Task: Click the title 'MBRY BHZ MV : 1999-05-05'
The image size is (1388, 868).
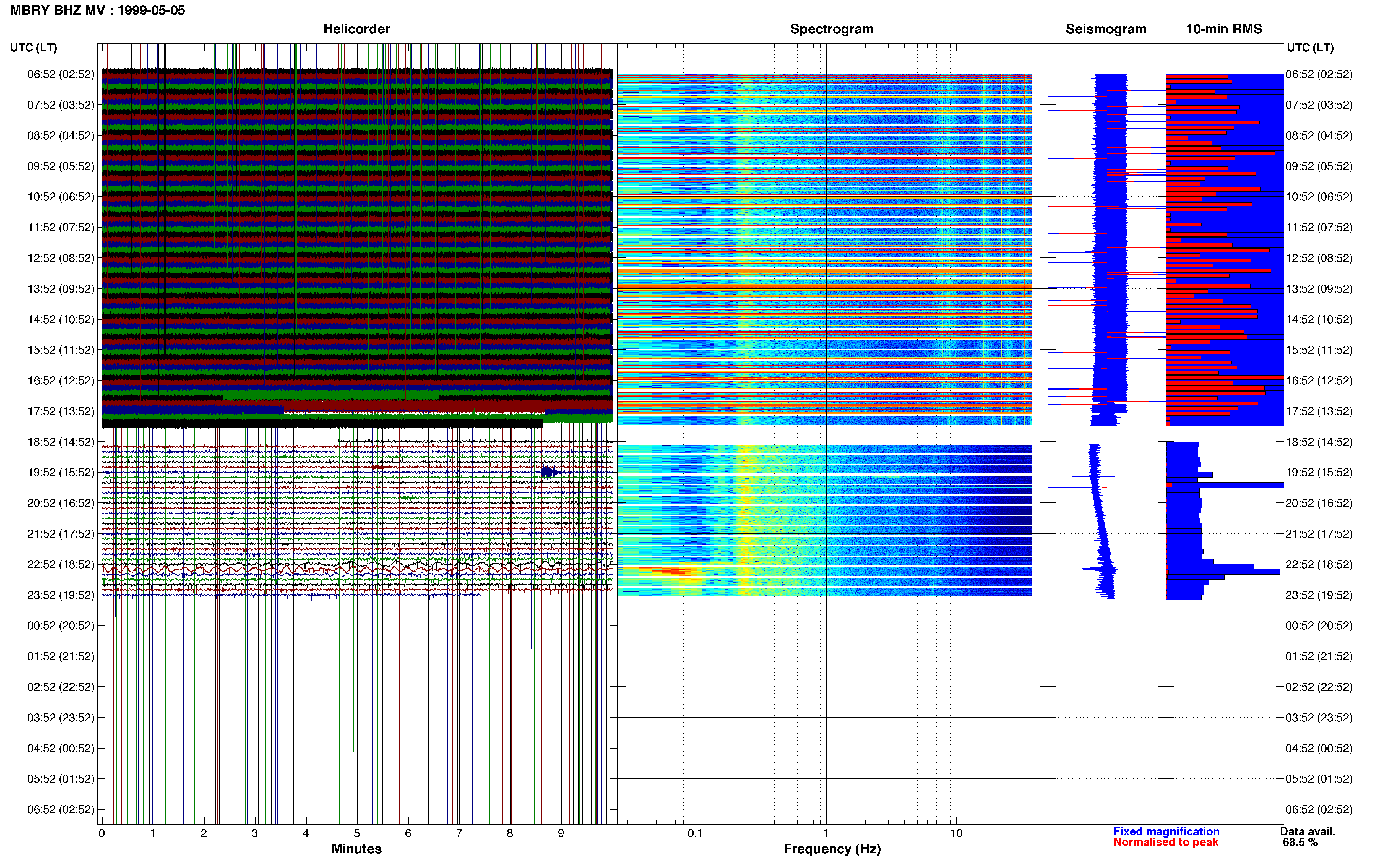Action: [98, 10]
